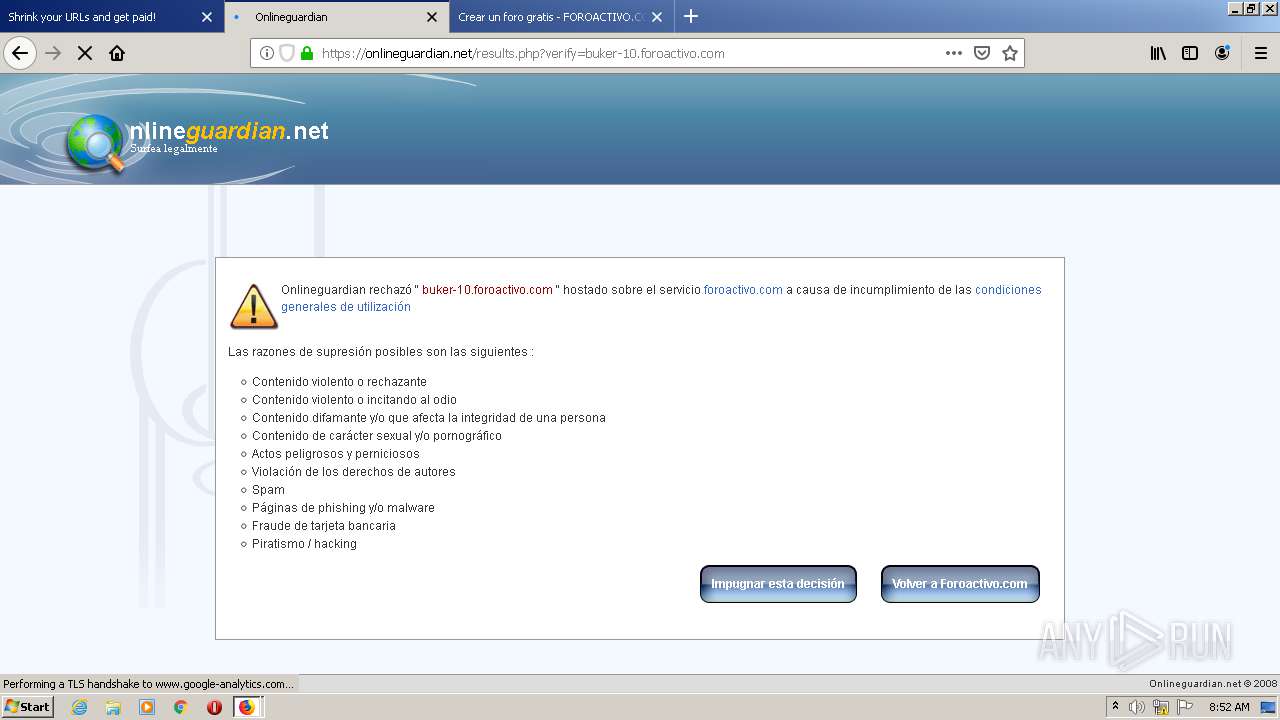Screen dimensions: 1280x720
Task: Go to the Firefox home page
Action: 117,53
